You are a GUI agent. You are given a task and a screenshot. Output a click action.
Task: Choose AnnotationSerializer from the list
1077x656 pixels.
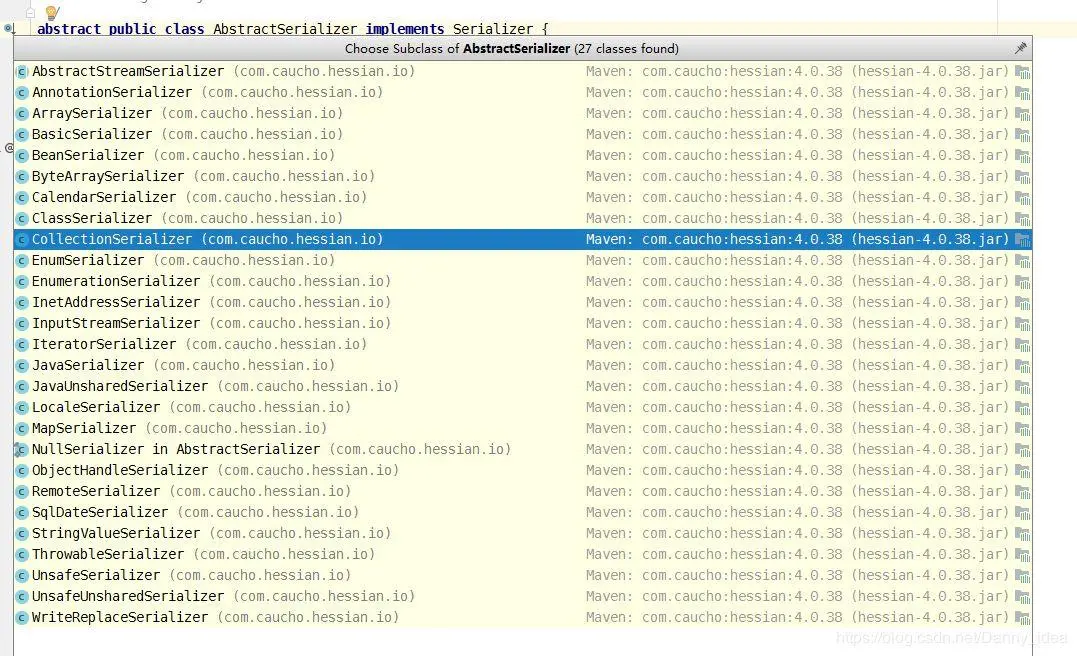click(x=523, y=92)
